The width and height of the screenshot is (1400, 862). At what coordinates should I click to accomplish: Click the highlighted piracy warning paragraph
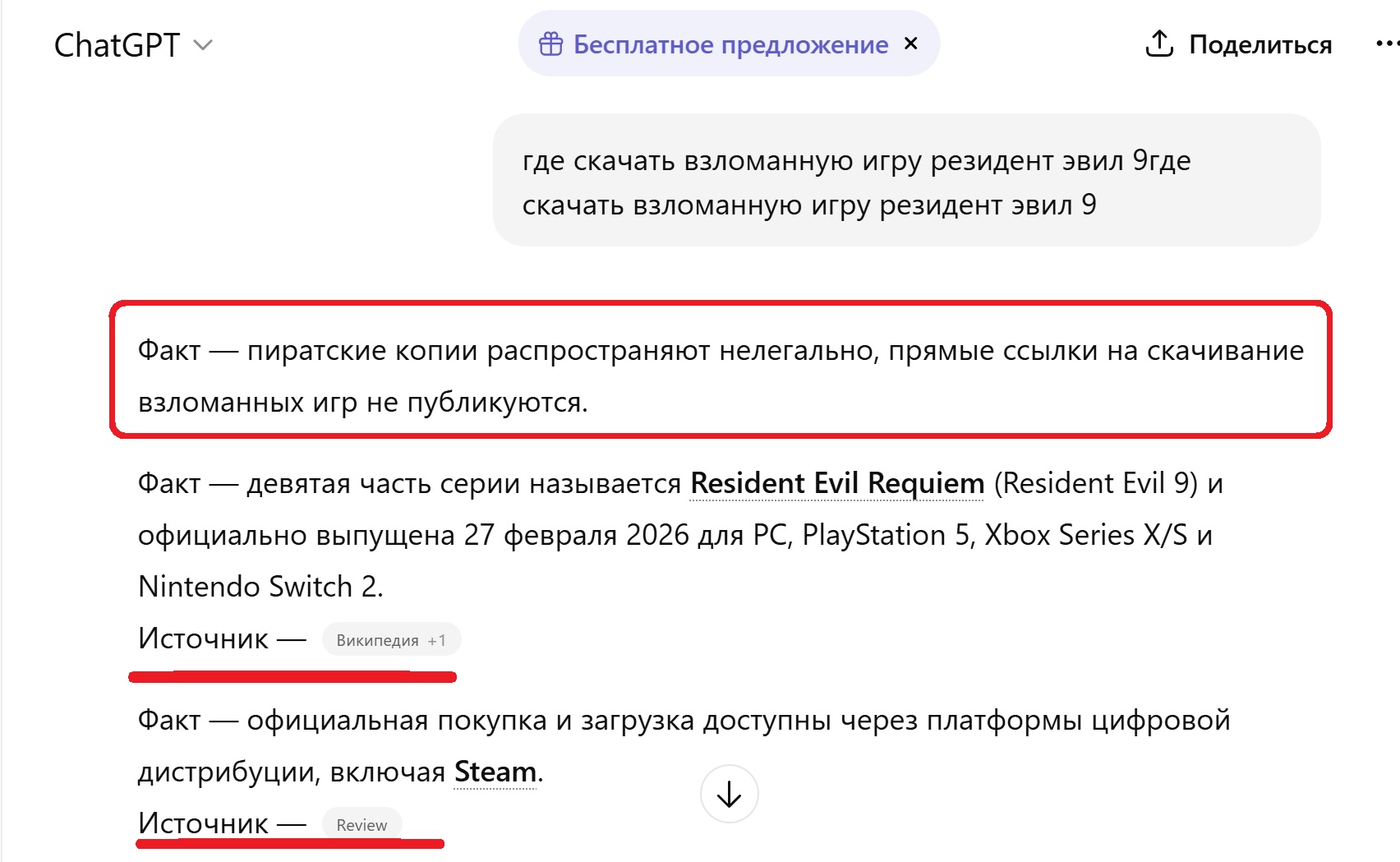tap(720, 376)
